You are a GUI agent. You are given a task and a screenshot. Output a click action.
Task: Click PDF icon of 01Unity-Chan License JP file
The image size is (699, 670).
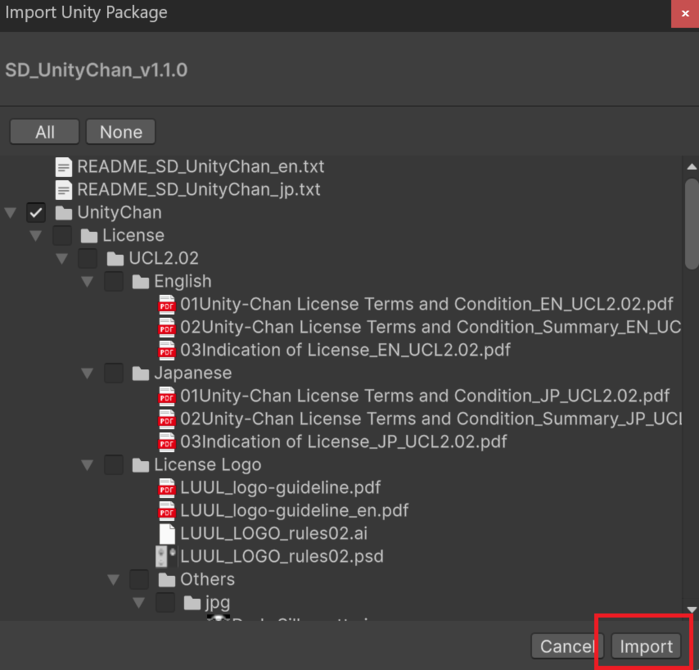(x=167, y=396)
